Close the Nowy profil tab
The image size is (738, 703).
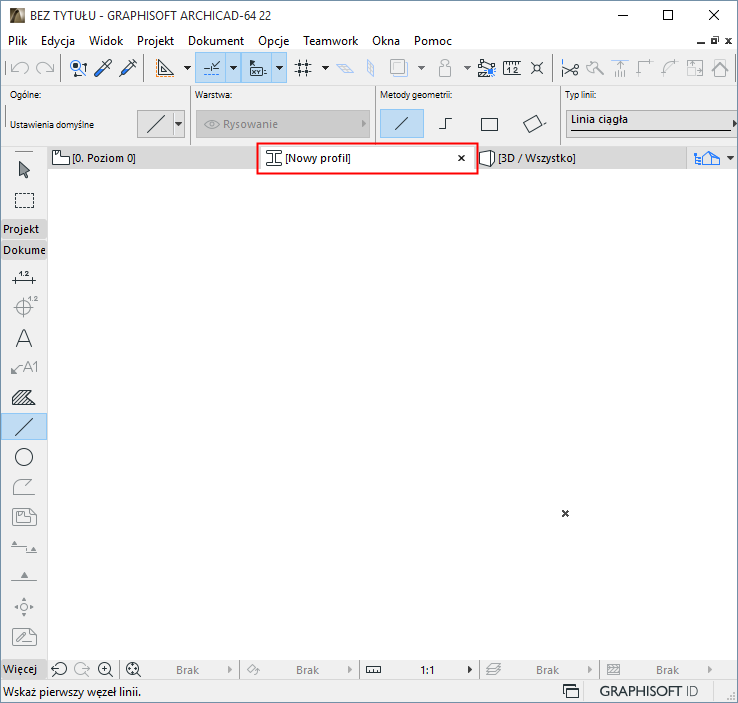pyautogui.click(x=461, y=158)
